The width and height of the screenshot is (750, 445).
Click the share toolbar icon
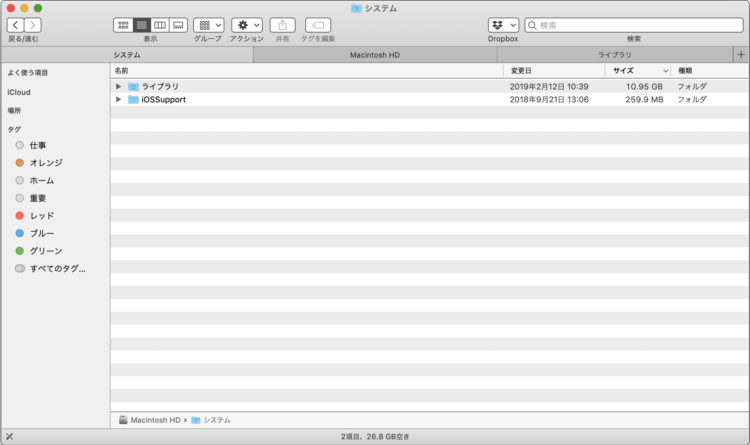tap(282, 25)
